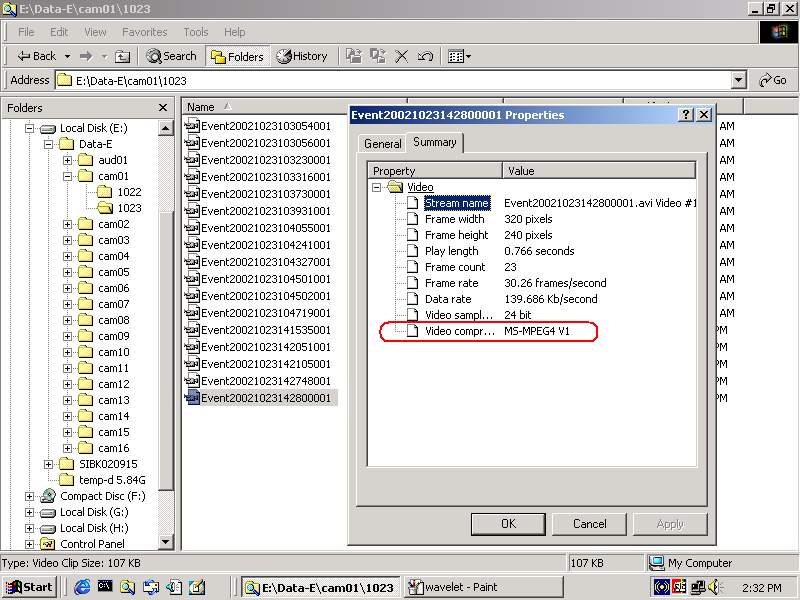Select the Control Panel icon in tree
Viewport: 800px width, 600px height.
pyautogui.click(x=48, y=544)
